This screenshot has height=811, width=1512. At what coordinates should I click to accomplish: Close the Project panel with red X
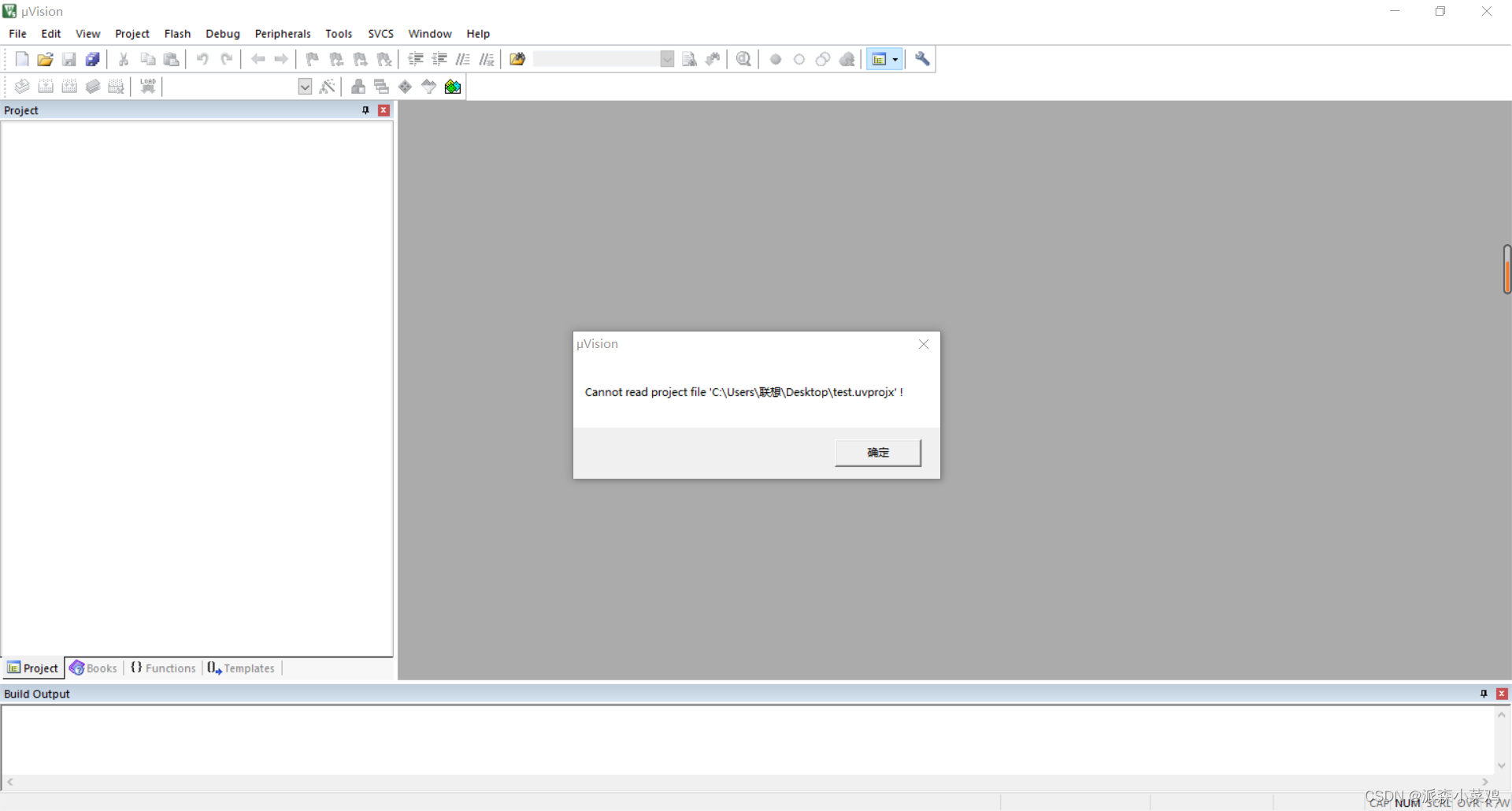[384, 110]
